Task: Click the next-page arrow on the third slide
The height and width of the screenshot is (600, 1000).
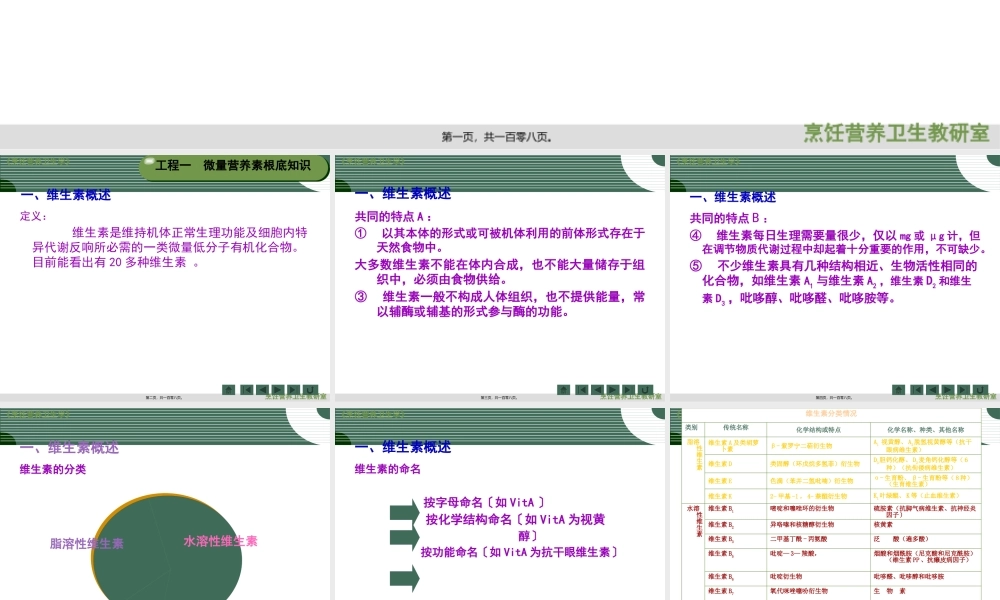Action: pos(946,389)
